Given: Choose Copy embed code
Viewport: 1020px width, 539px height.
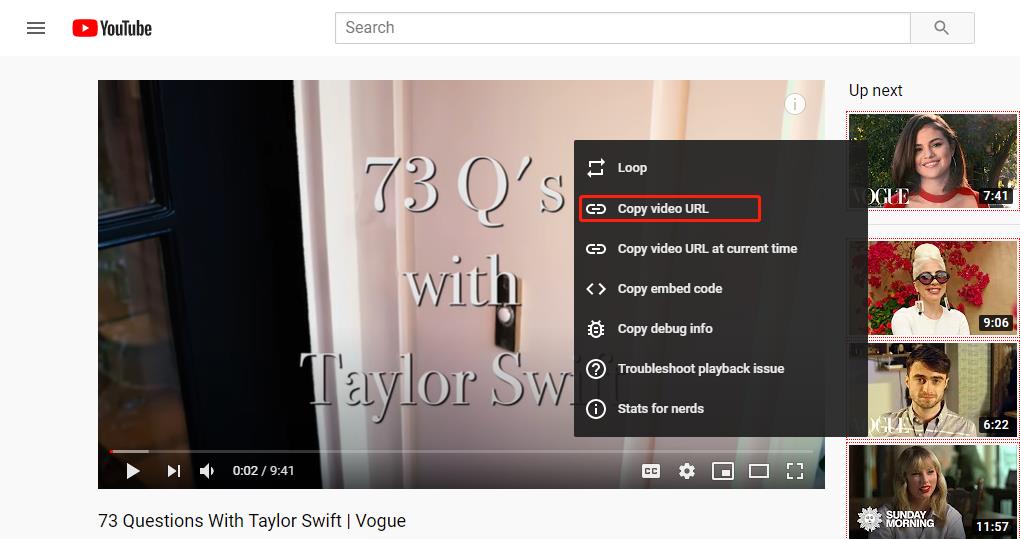Looking at the screenshot, I should click(721, 289).
